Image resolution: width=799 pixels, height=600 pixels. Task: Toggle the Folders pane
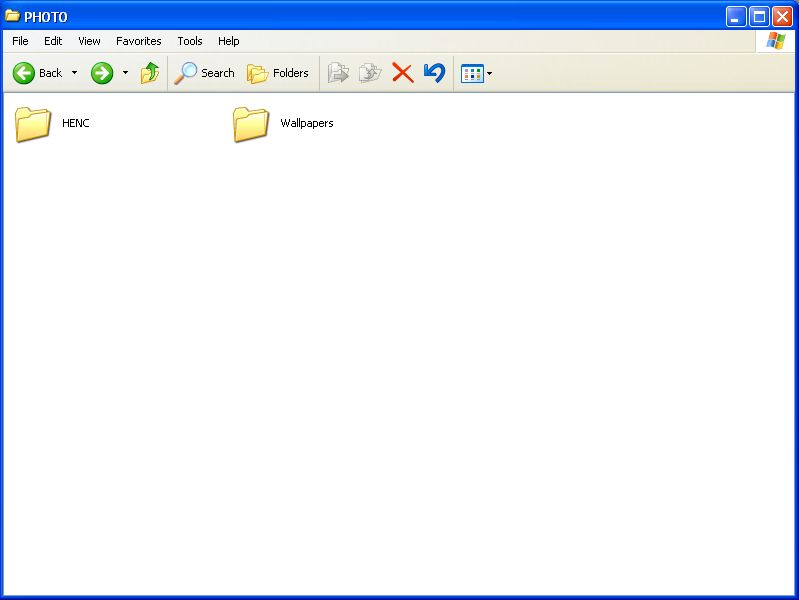click(x=278, y=73)
